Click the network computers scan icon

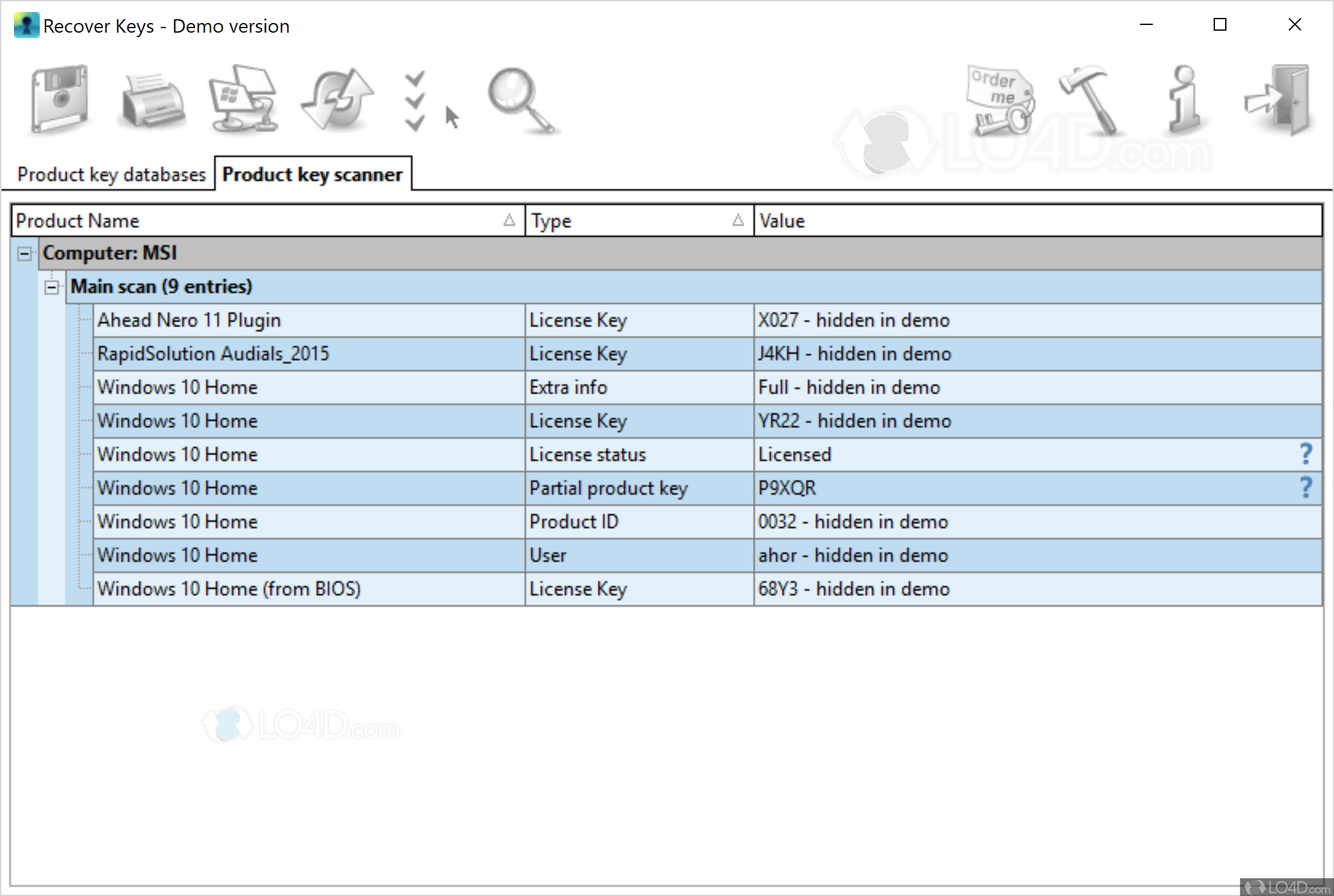tap(244, 99)
